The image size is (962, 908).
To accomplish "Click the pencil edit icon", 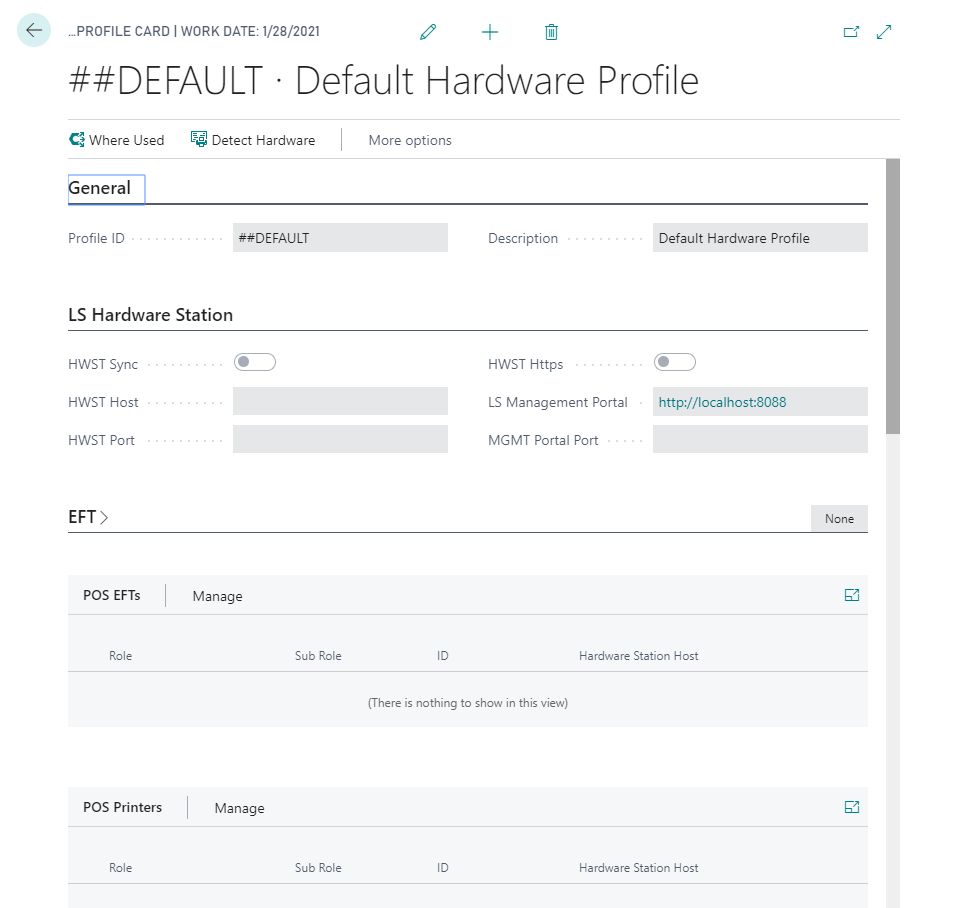I will [x=428, y=32].
